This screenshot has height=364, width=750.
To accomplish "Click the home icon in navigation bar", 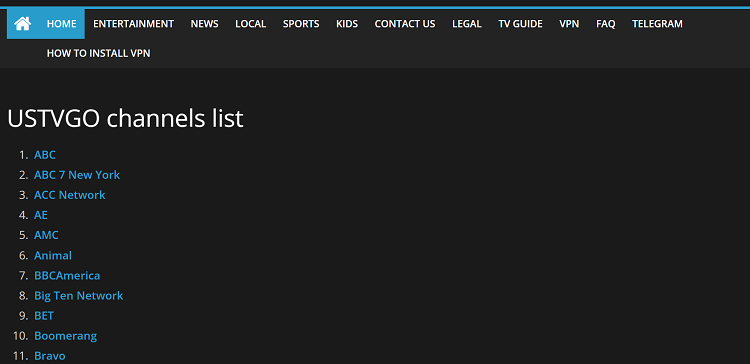I will pyautogui.click(x=22, y=23).
